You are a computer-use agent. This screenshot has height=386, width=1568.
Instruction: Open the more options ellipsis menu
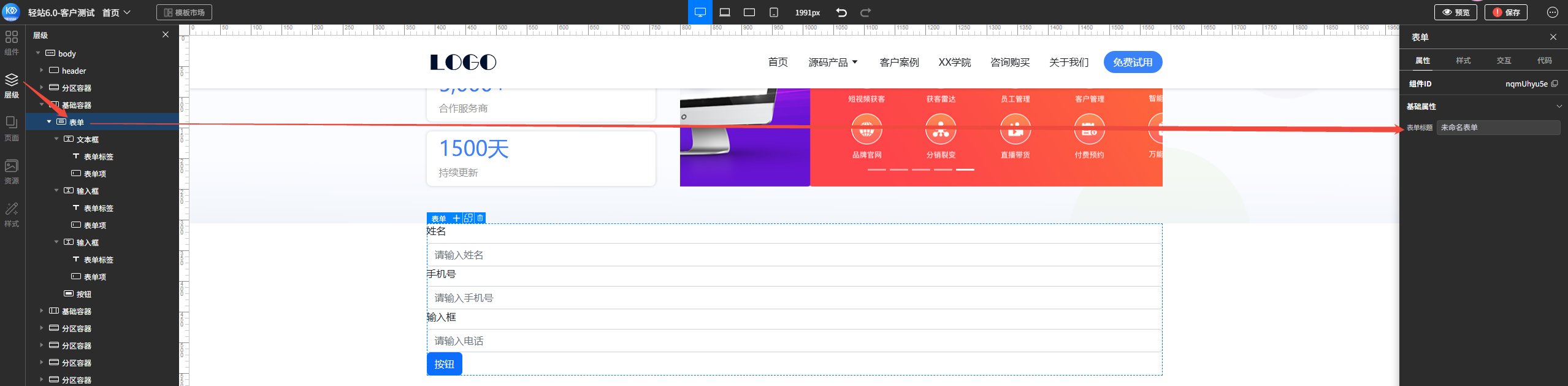1553,12
